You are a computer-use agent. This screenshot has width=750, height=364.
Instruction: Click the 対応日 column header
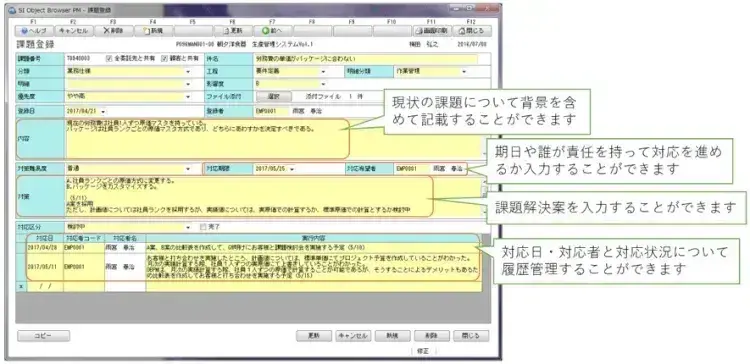tap(45, 238)
